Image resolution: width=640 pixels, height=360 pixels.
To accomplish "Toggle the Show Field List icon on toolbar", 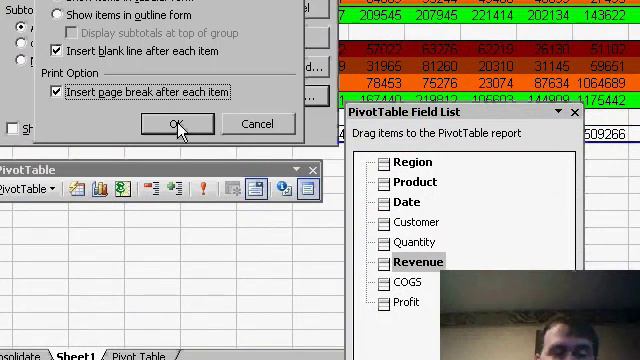I will coord(308,189).
